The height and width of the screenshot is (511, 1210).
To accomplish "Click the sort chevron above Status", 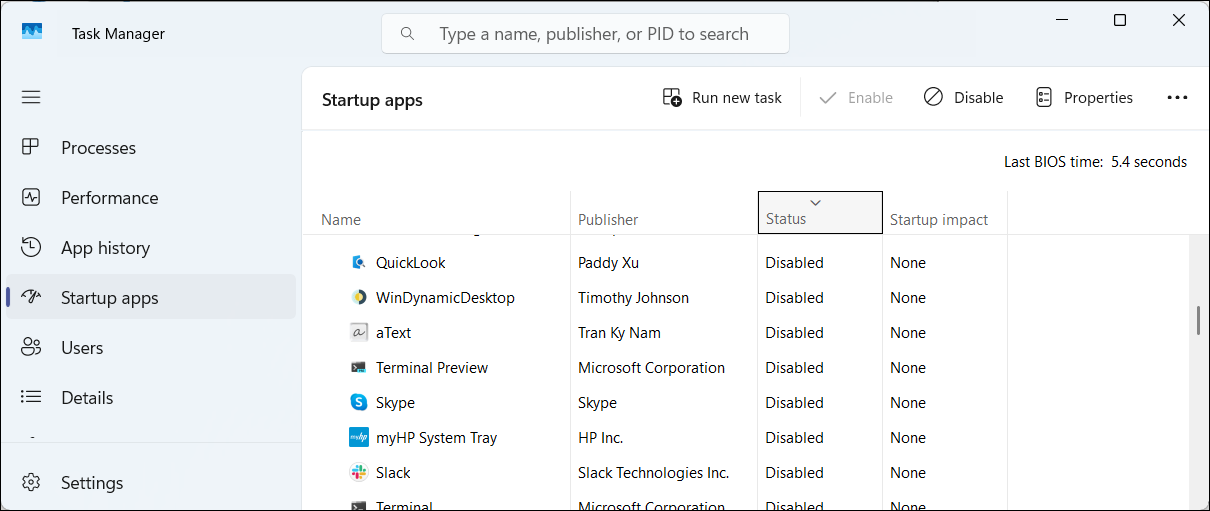I will coord(815,203).
